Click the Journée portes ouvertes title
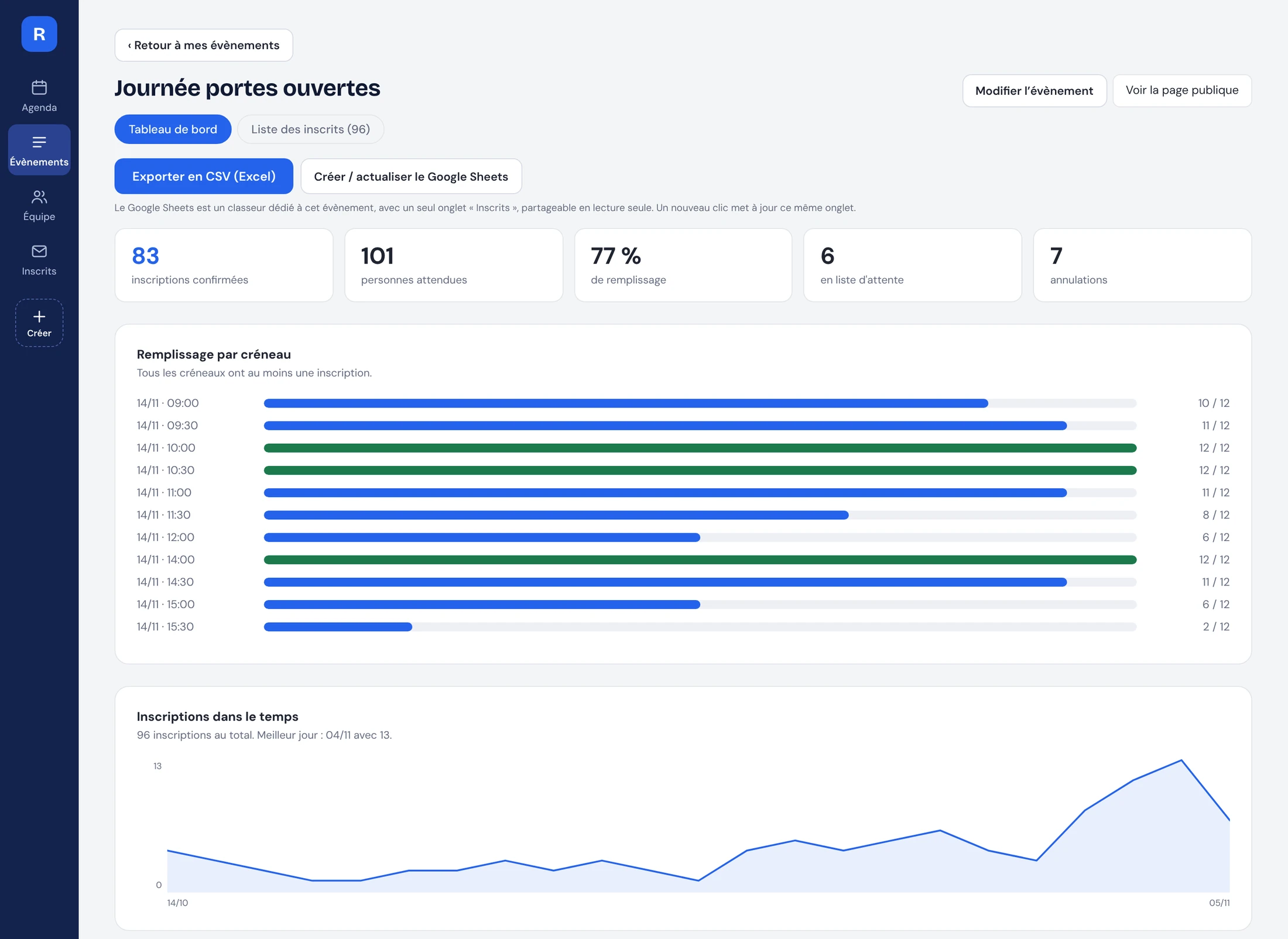The width and height of the screenshot is (1288, 939). tap(247, 88)
